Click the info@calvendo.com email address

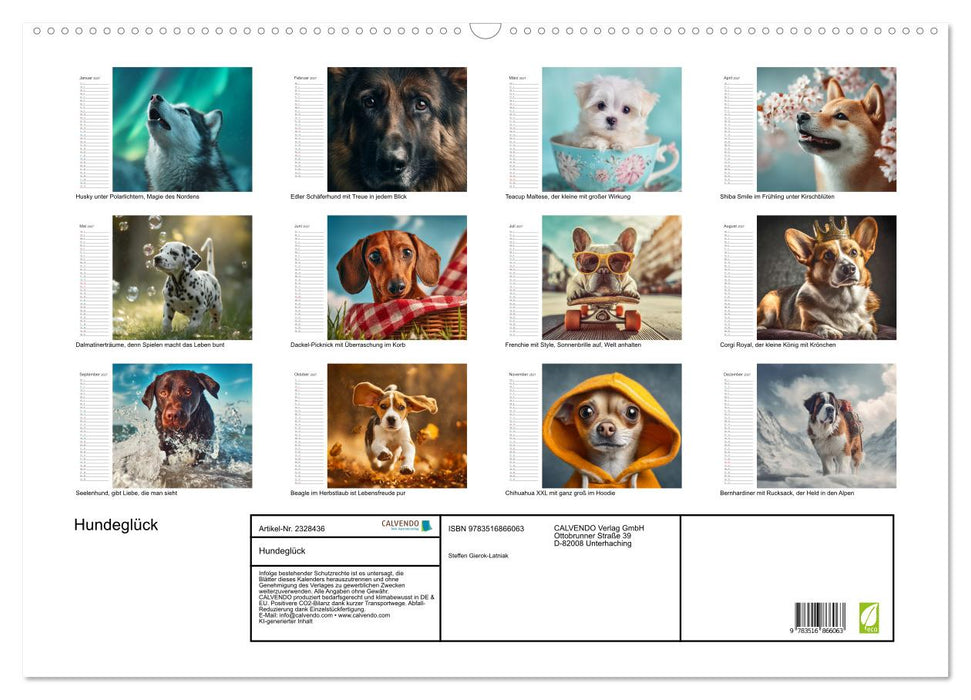tap(306, 615)
